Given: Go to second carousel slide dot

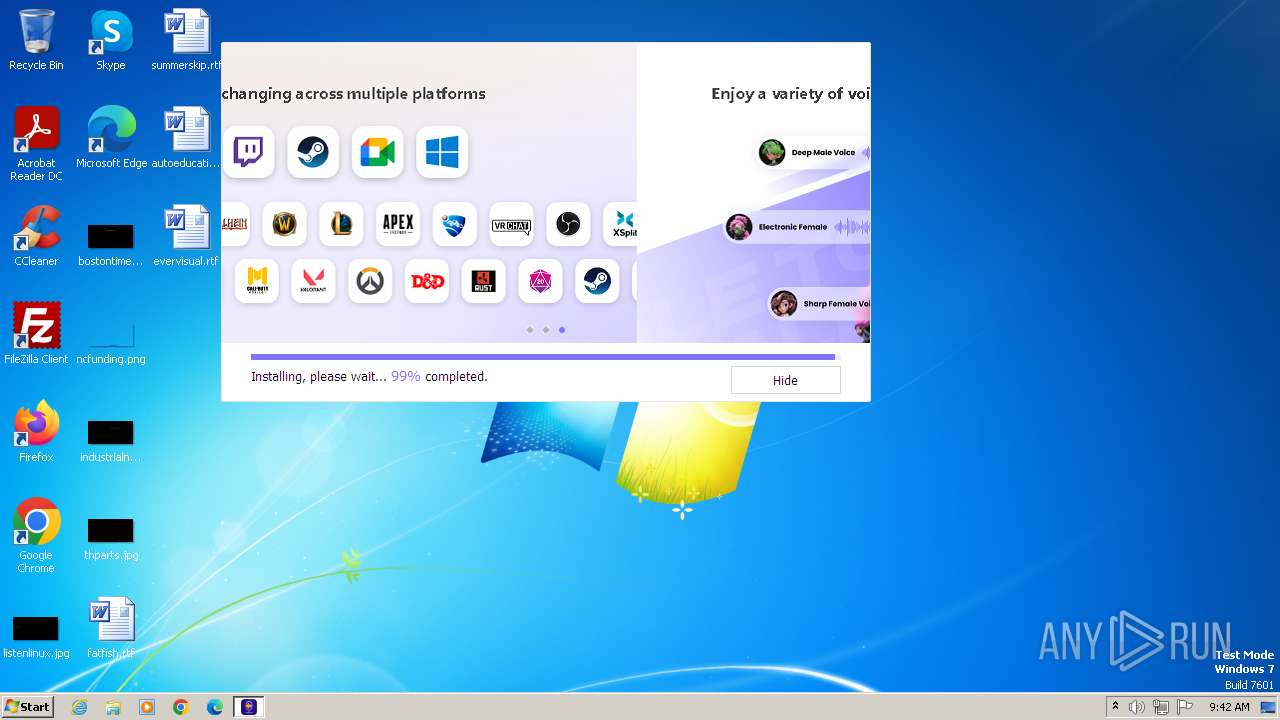Looking at the screenshot, I should click(545, 330).
